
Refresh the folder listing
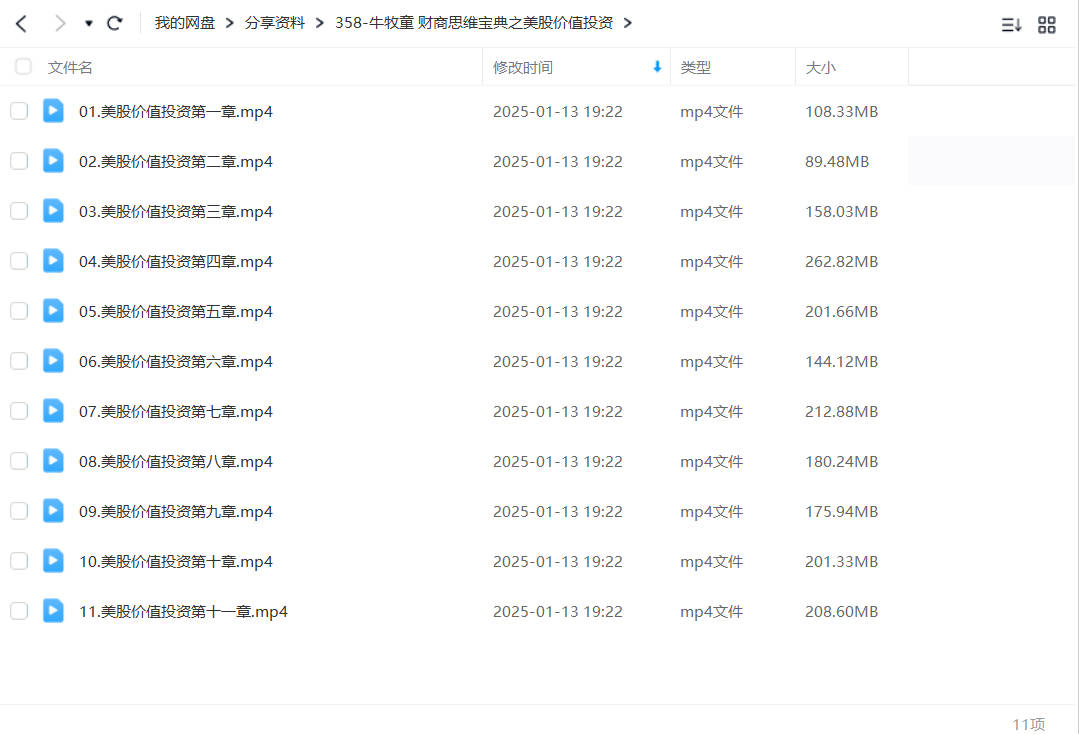click(x=115, y=23)
